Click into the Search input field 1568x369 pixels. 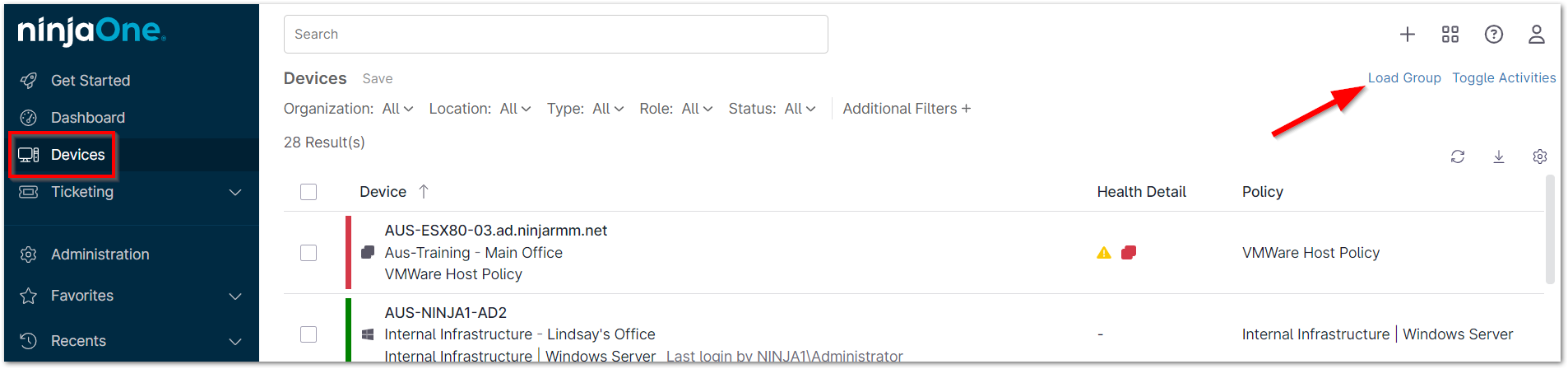[556, 34]
